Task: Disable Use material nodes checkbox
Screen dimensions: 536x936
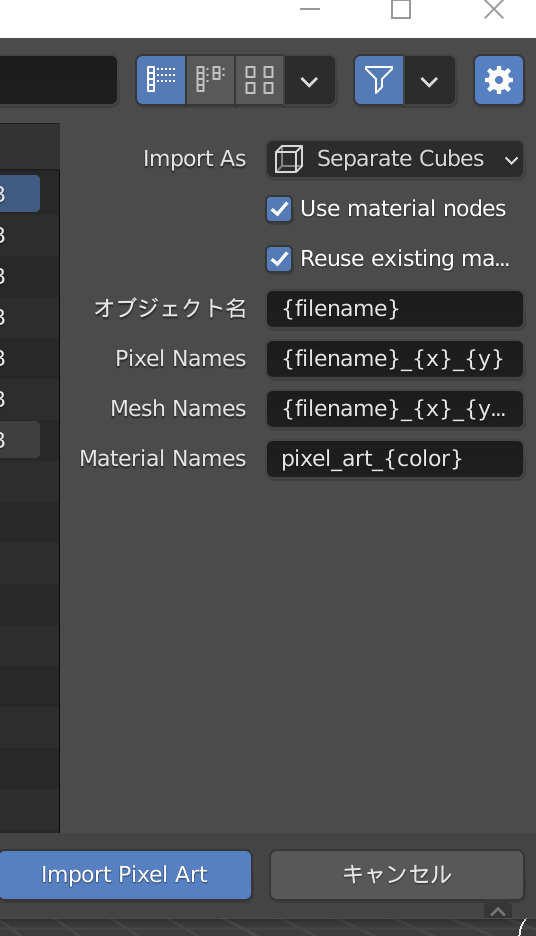Action: click(x=279, y=209)
